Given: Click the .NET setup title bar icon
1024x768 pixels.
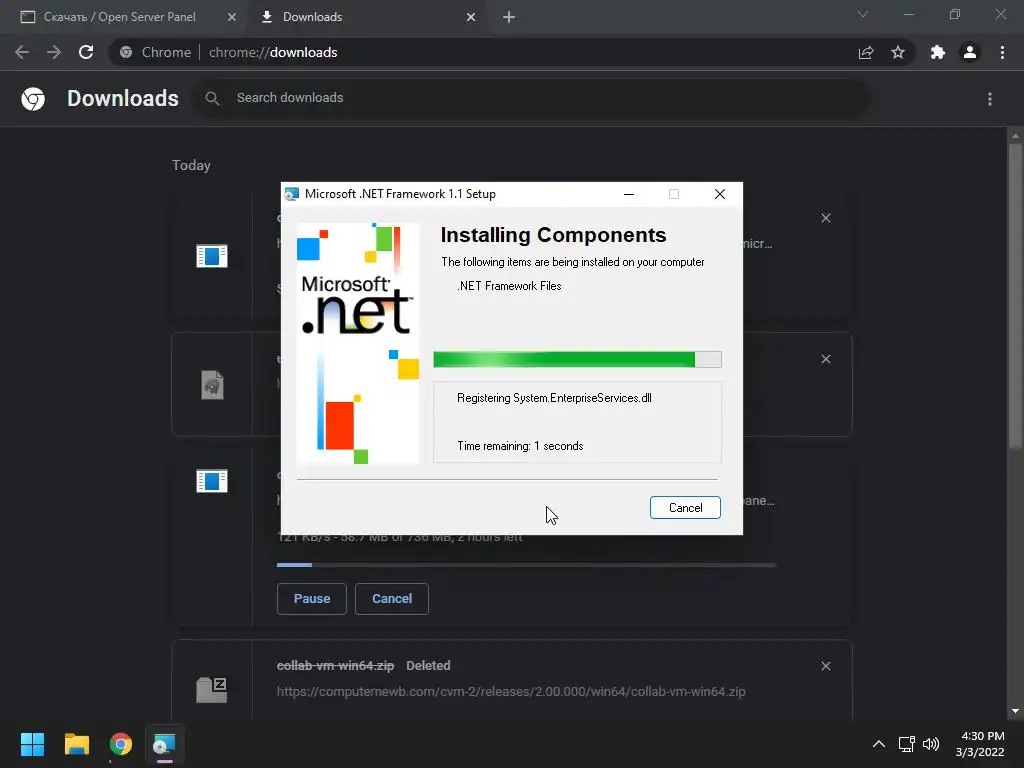Looking at the screenshot, I should coord(292,194).
